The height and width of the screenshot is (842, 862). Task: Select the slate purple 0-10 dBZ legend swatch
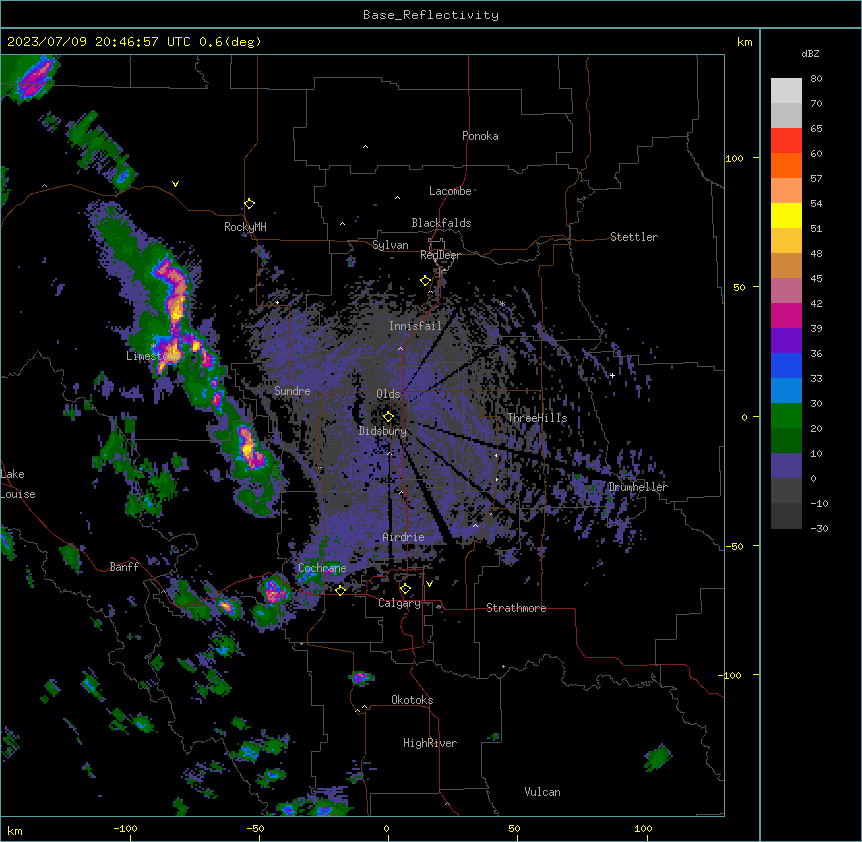(786, 466)
